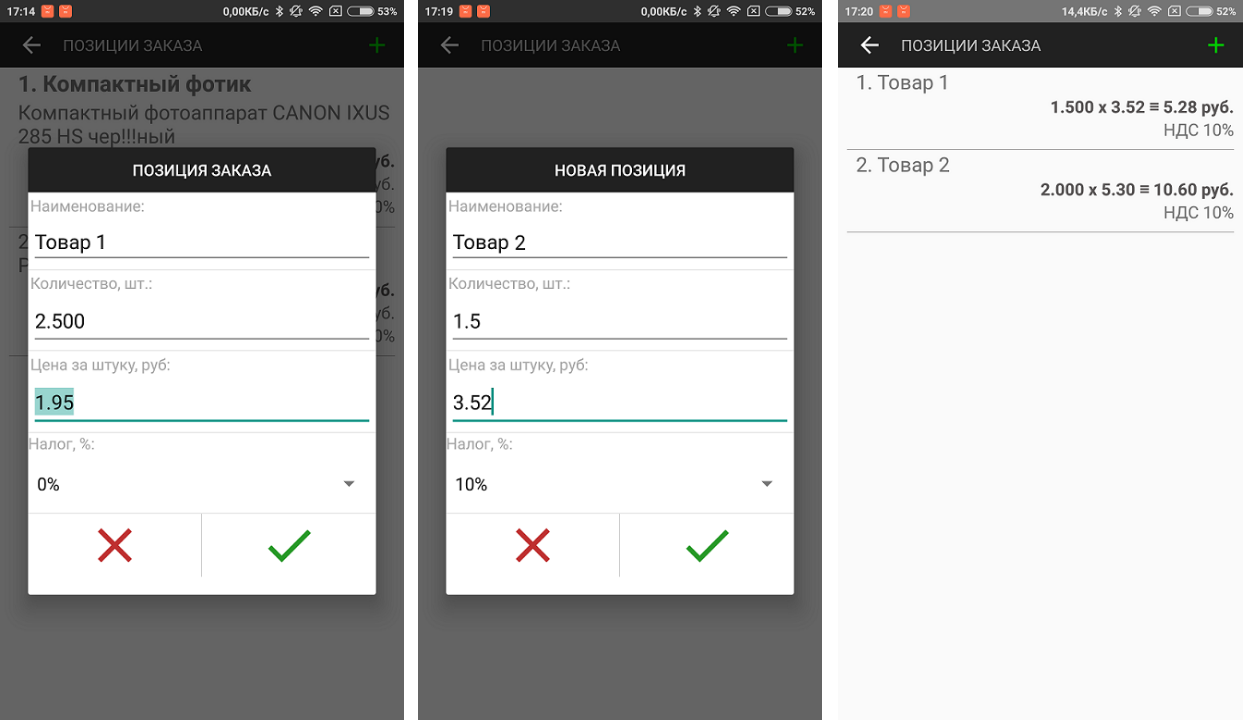Cancel the Позиция заказа dialog with red X
Screen dimensions: 1244x721
pyautogui.click(x=115, y=546)
